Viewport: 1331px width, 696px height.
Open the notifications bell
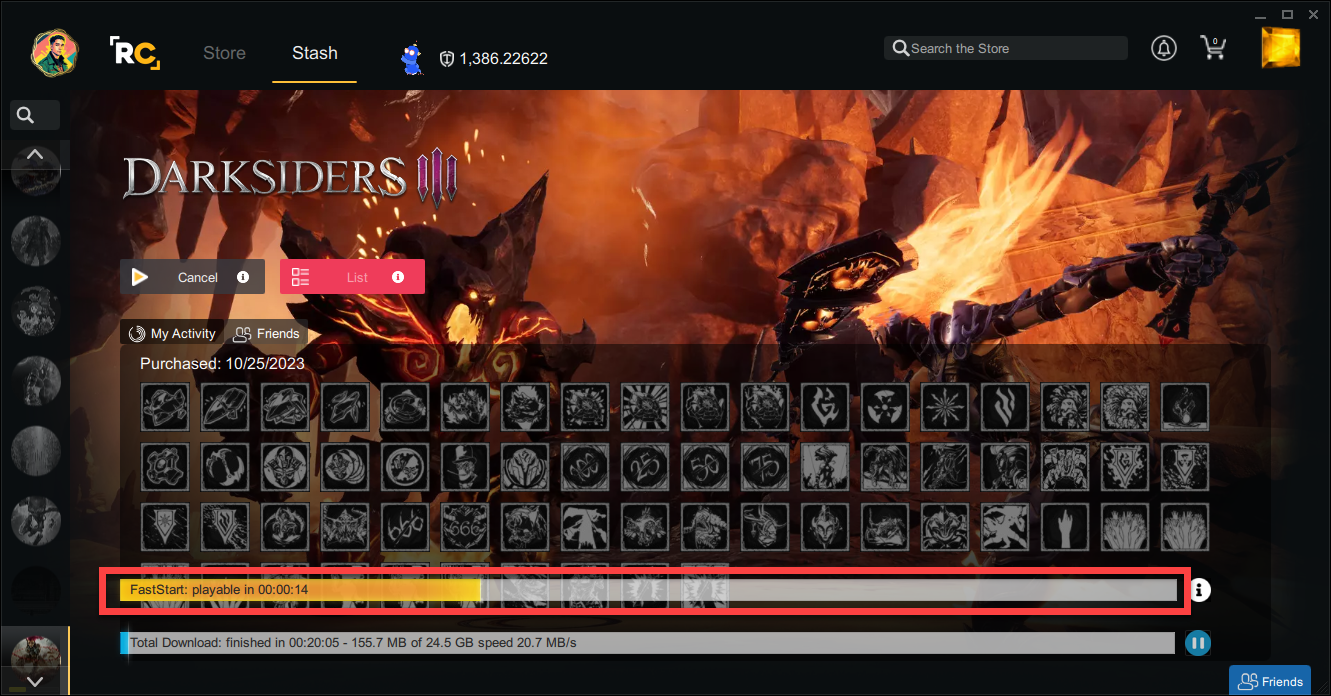pyautogui.click(x=1164, y=48)
